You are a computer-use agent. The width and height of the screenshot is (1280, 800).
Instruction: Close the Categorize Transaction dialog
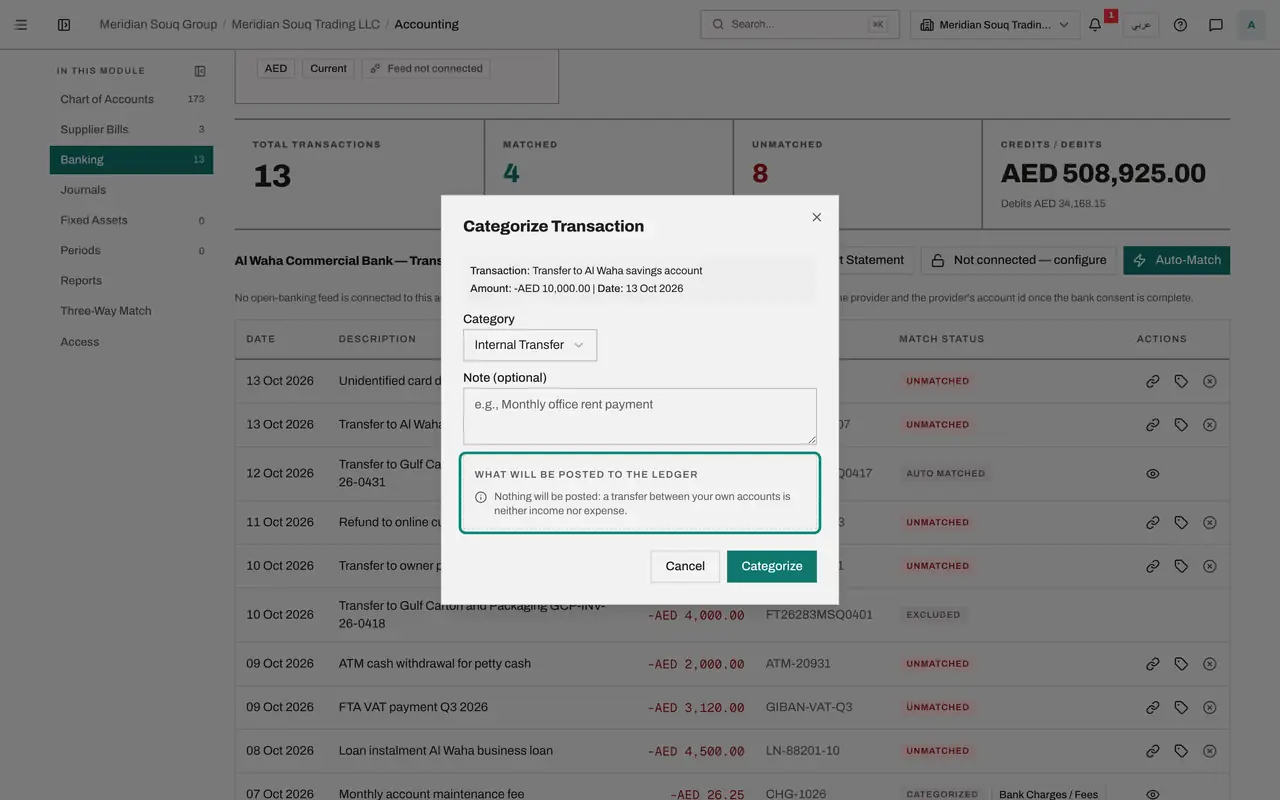click(816, 217)
